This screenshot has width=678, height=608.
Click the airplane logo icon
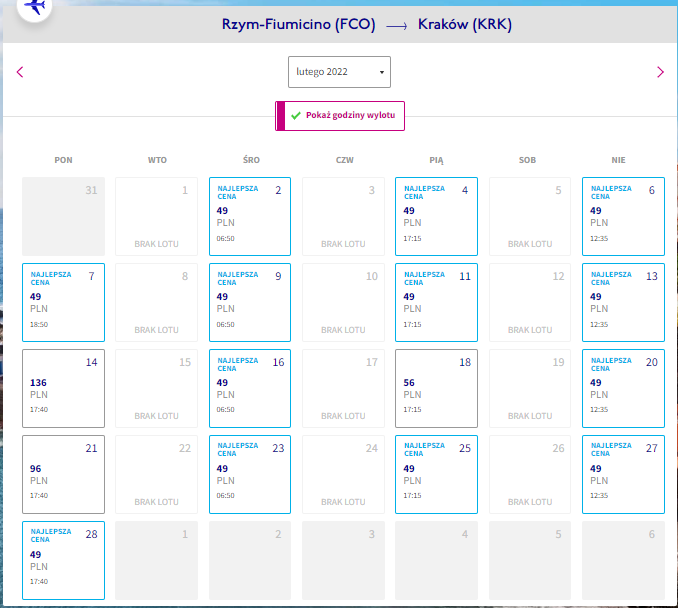coord(35,7)
